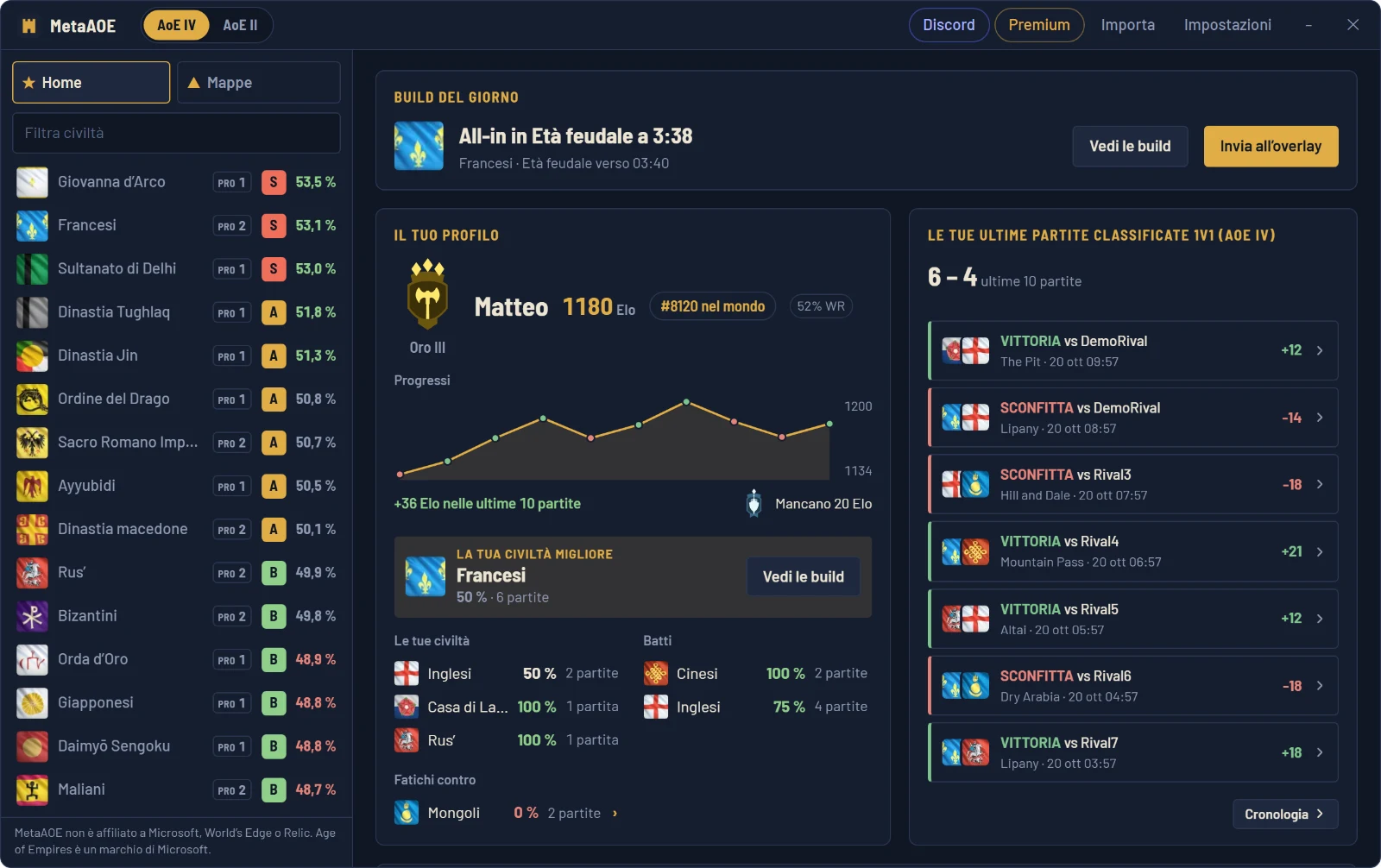
Task: Open the Premium button
Action: [1039, 25]
